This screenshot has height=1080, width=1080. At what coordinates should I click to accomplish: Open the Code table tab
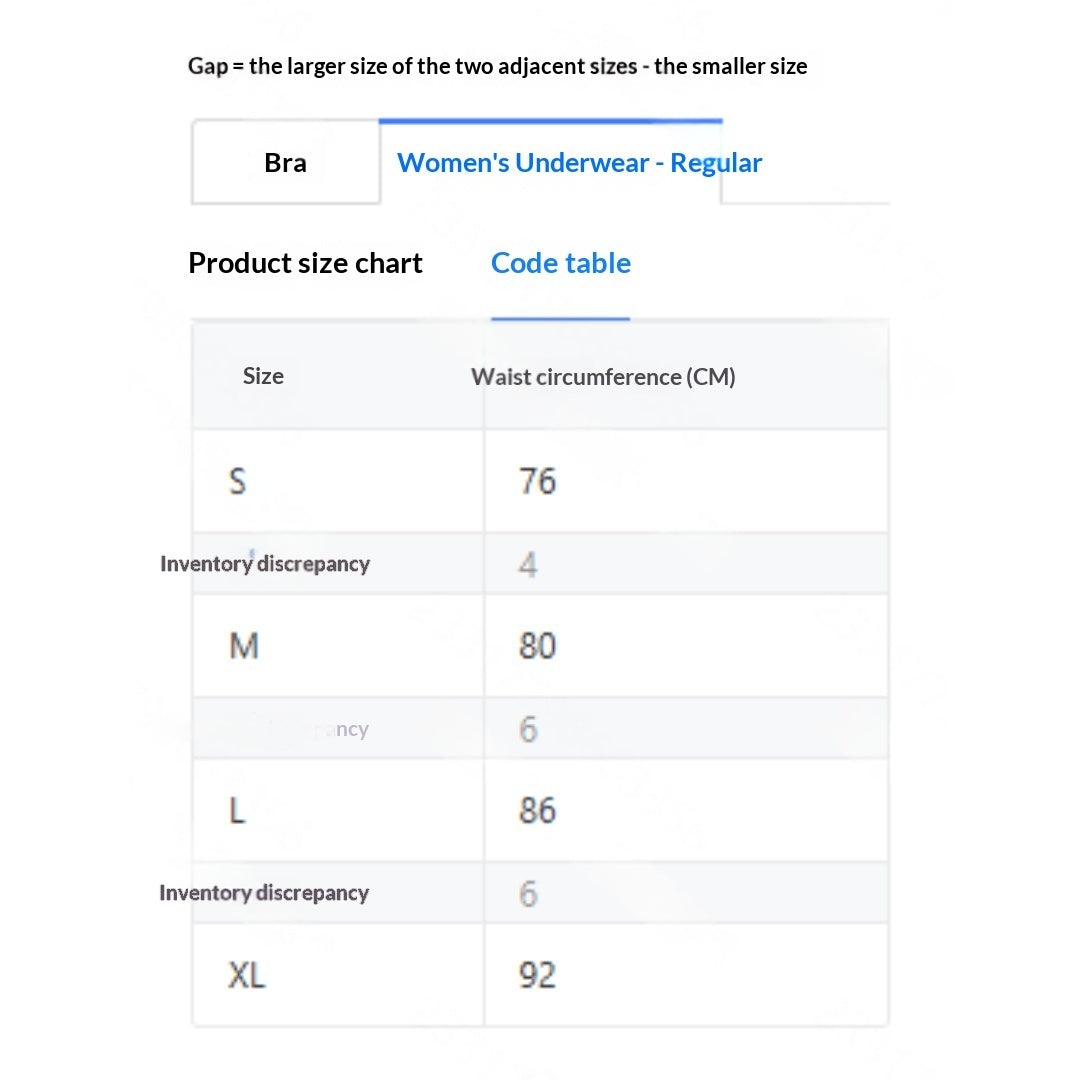[x=561, y=263]
